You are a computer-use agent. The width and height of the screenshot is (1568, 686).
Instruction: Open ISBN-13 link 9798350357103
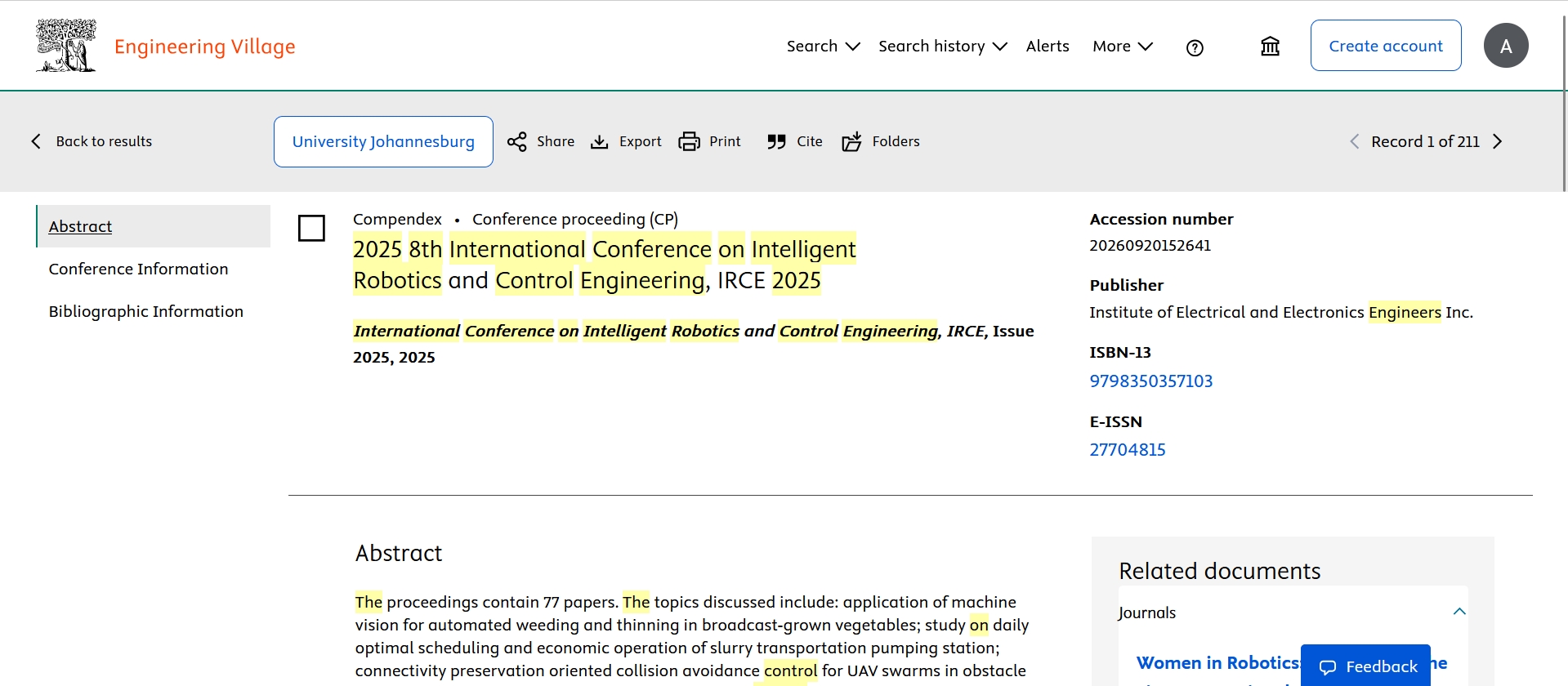(x=1150, y=381)
